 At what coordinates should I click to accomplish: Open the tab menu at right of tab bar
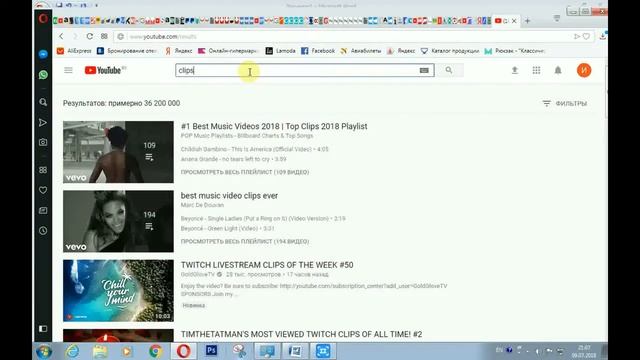tap(557, 18)
